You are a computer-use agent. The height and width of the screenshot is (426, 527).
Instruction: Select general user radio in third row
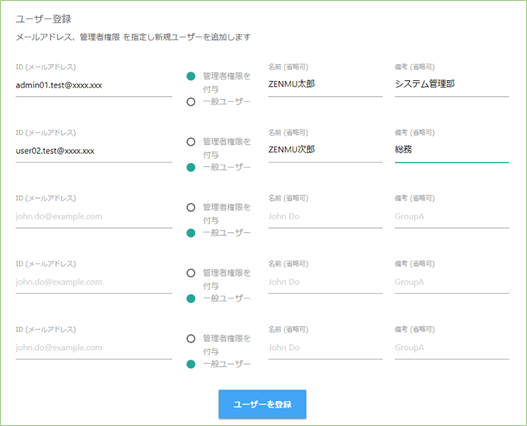tap(191, 233)
